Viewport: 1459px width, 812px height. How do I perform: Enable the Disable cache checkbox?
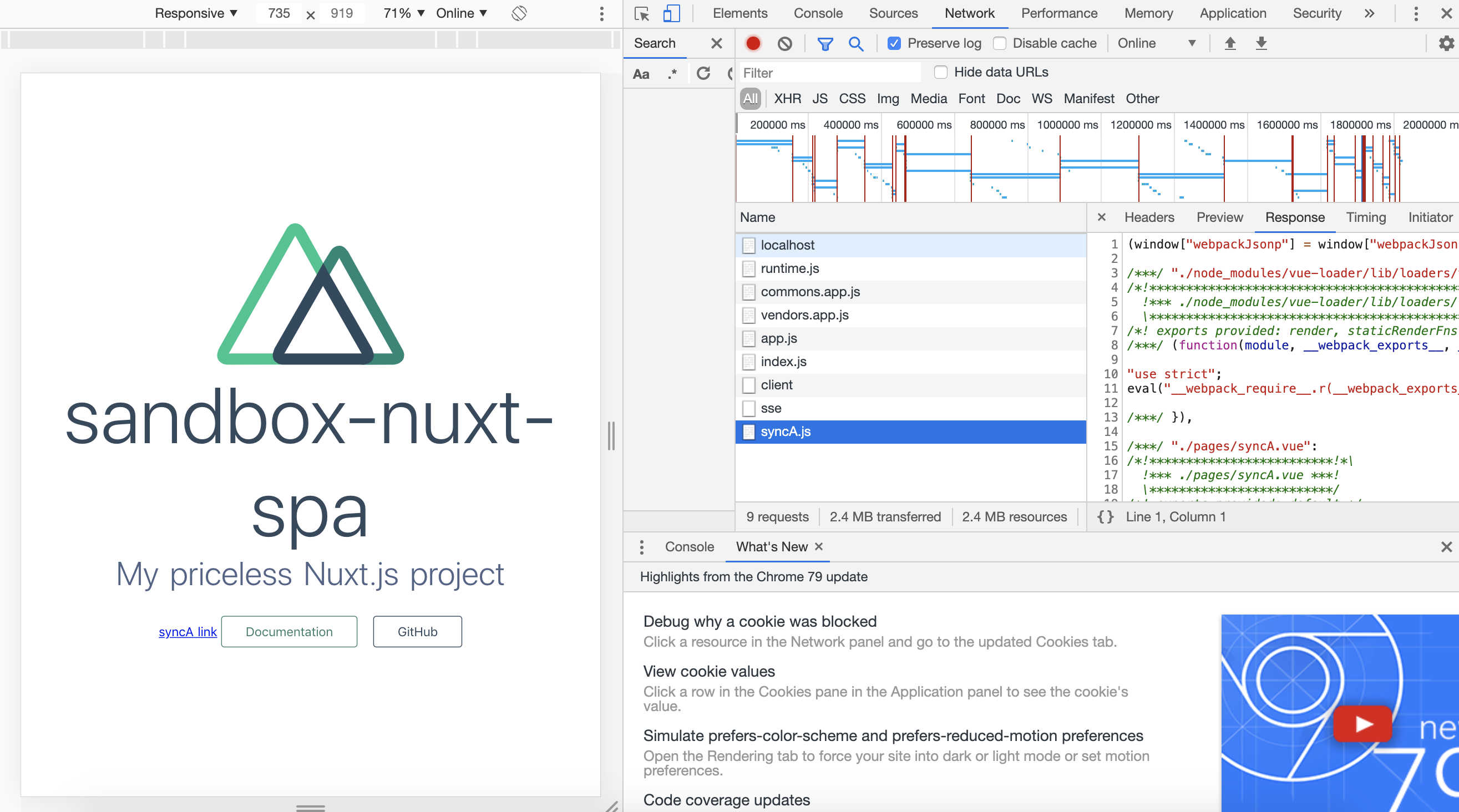[x=1000, y=43]
